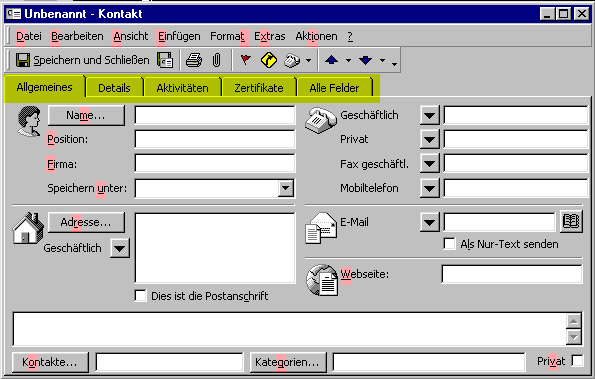Click the yellow diamond road sign icon
This screenshot has width=595, height=379.
pyautogui.click(x=269, y=60)
